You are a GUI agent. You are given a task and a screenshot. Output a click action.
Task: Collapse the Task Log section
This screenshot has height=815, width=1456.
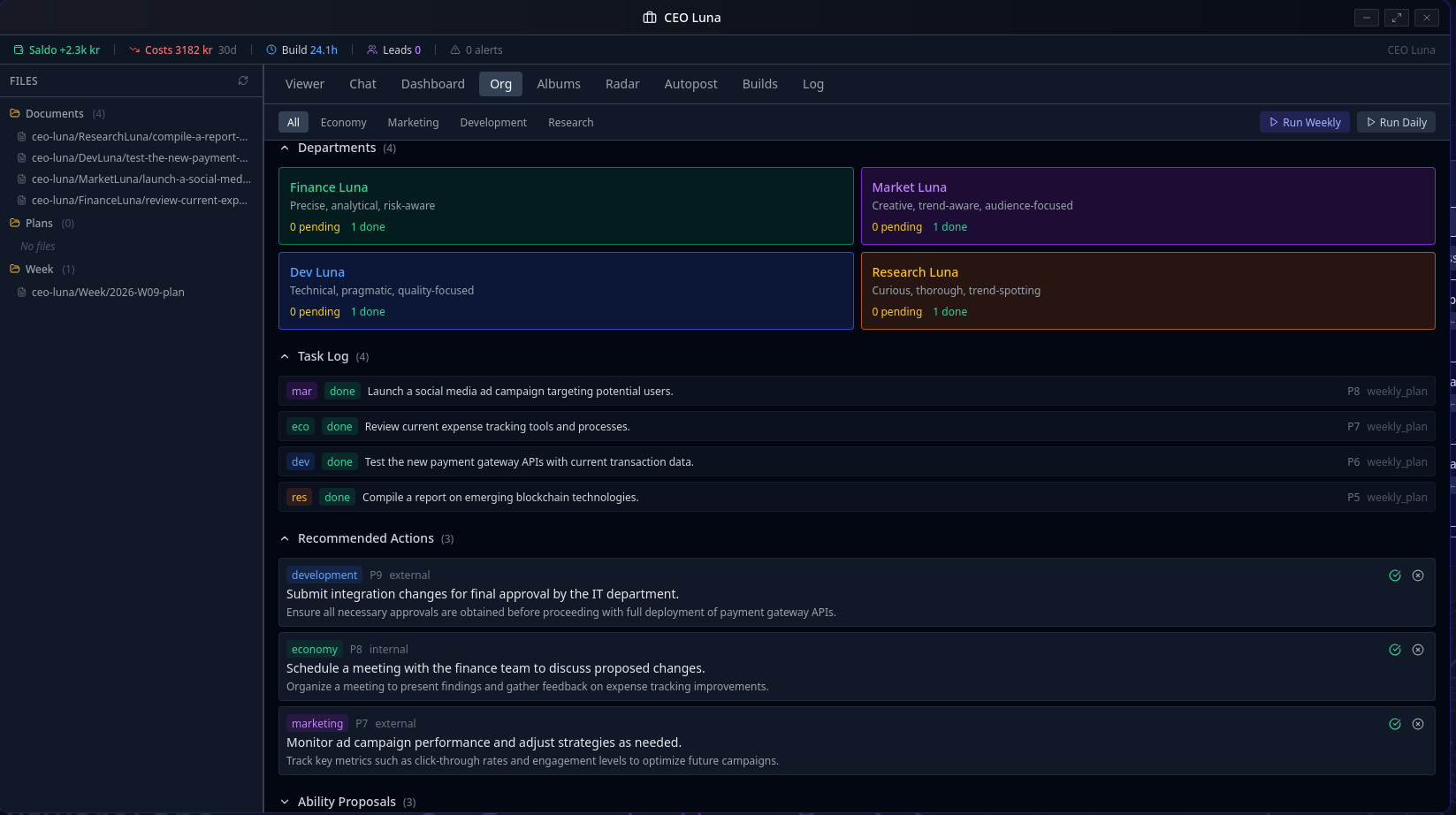click(284, 355)
